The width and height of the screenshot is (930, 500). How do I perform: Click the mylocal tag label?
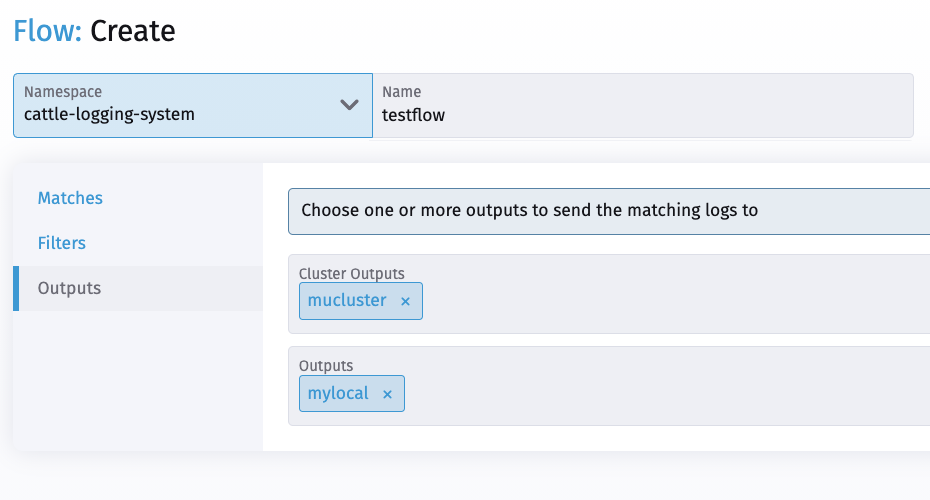[x=338, y=393]
